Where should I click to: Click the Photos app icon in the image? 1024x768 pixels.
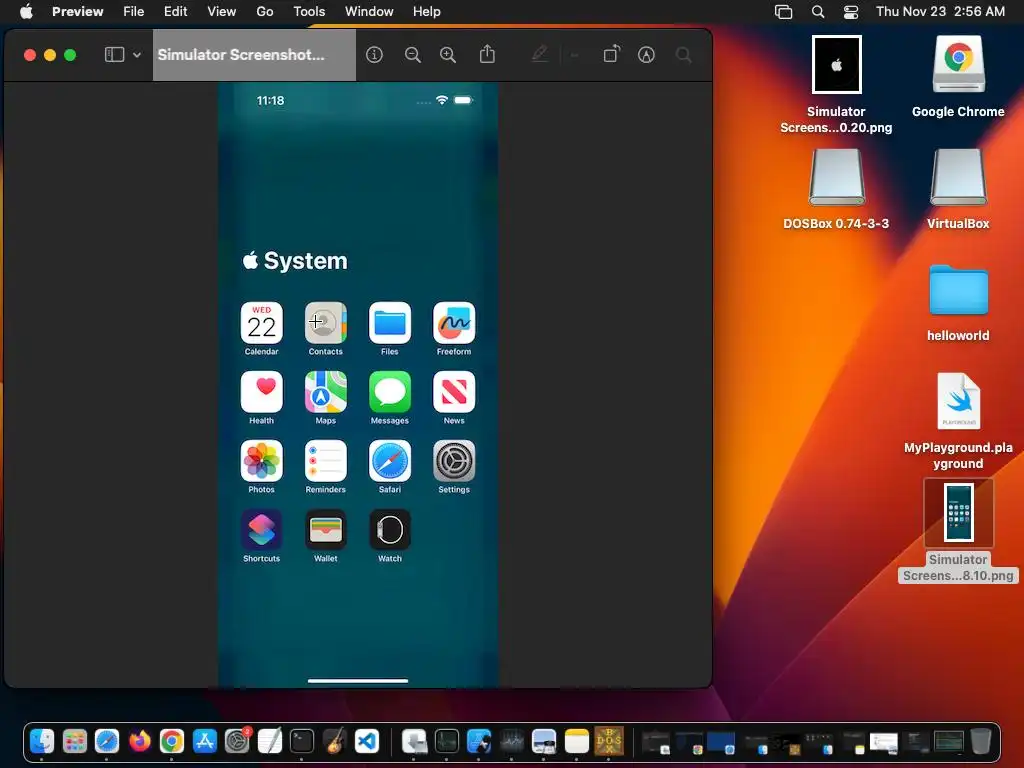(x=261, y=461)
